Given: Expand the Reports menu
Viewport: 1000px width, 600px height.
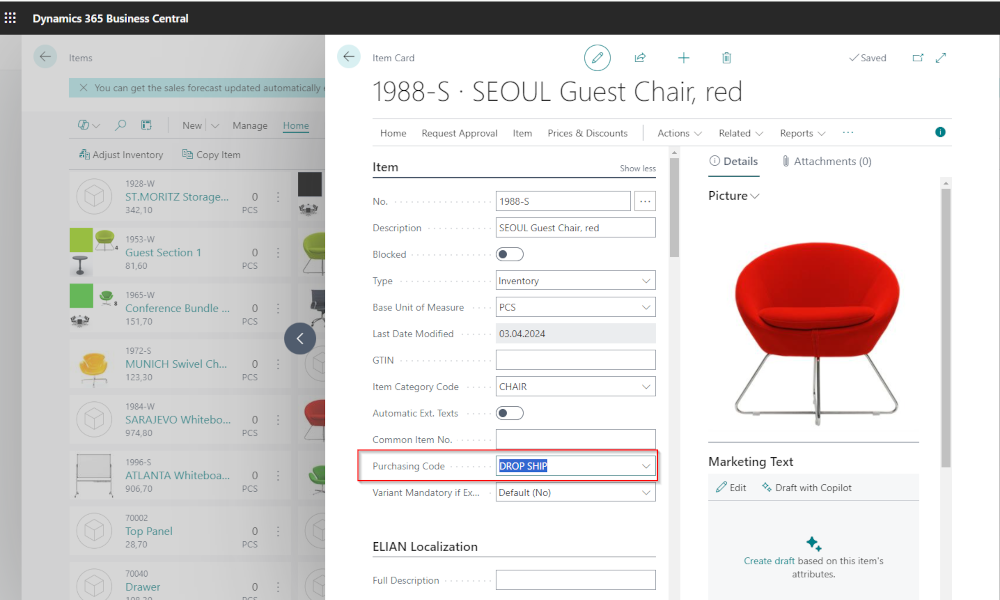Looking at the screenshot, I should pyautogui.click(x=802, y=133).
